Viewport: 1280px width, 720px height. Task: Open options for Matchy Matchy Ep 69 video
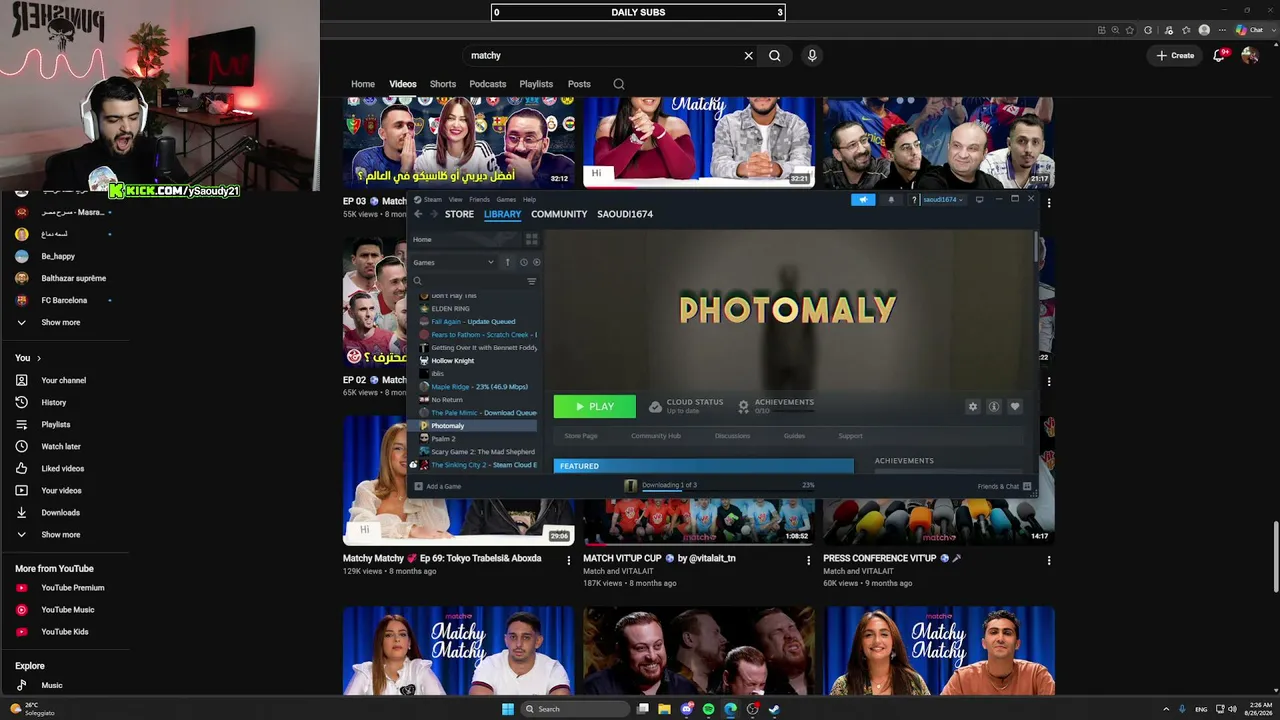(569, 561)
